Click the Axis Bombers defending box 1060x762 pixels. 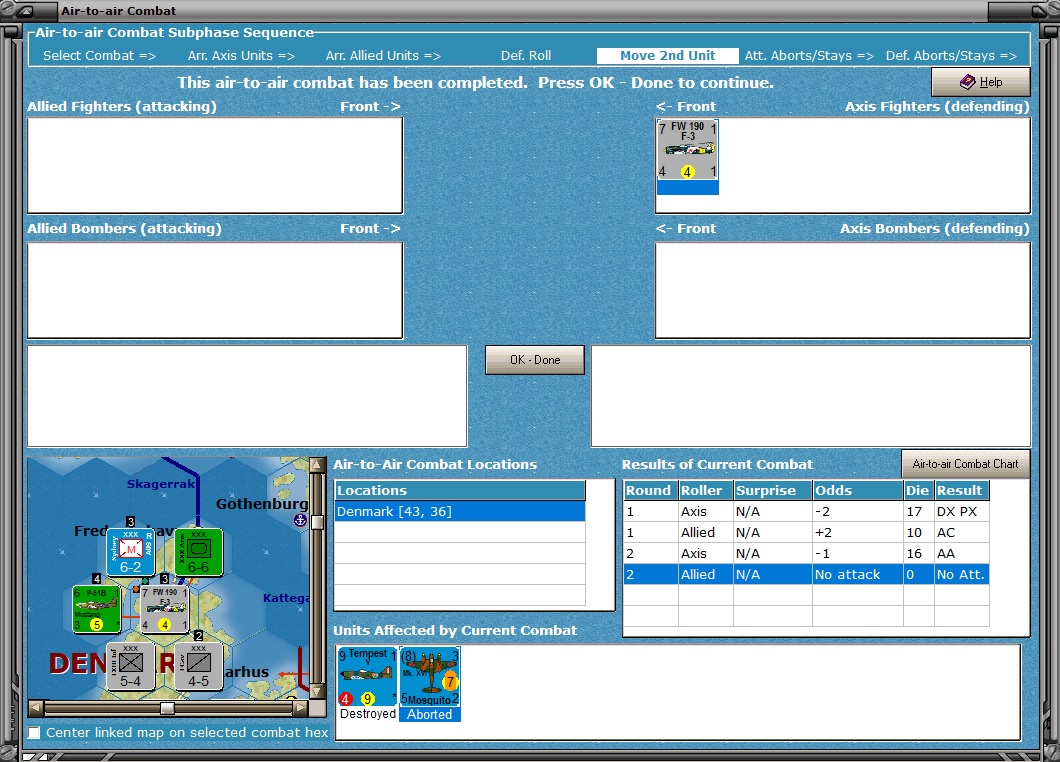click(843, 290)
